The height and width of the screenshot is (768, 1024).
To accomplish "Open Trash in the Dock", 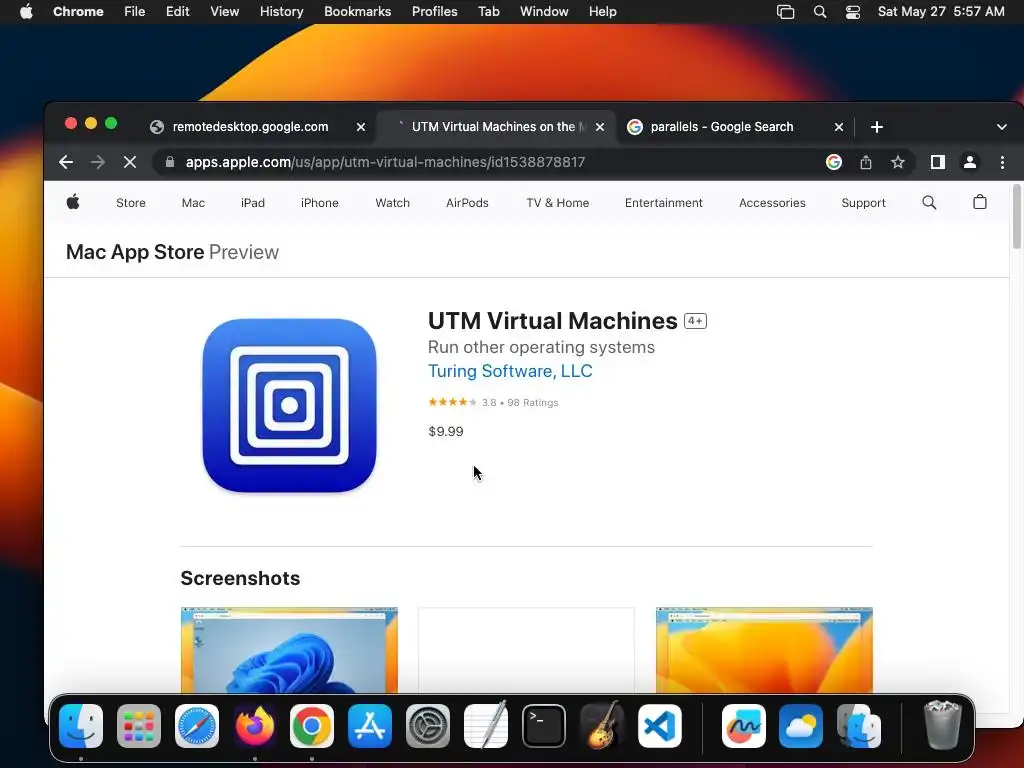I will [942, 726].
